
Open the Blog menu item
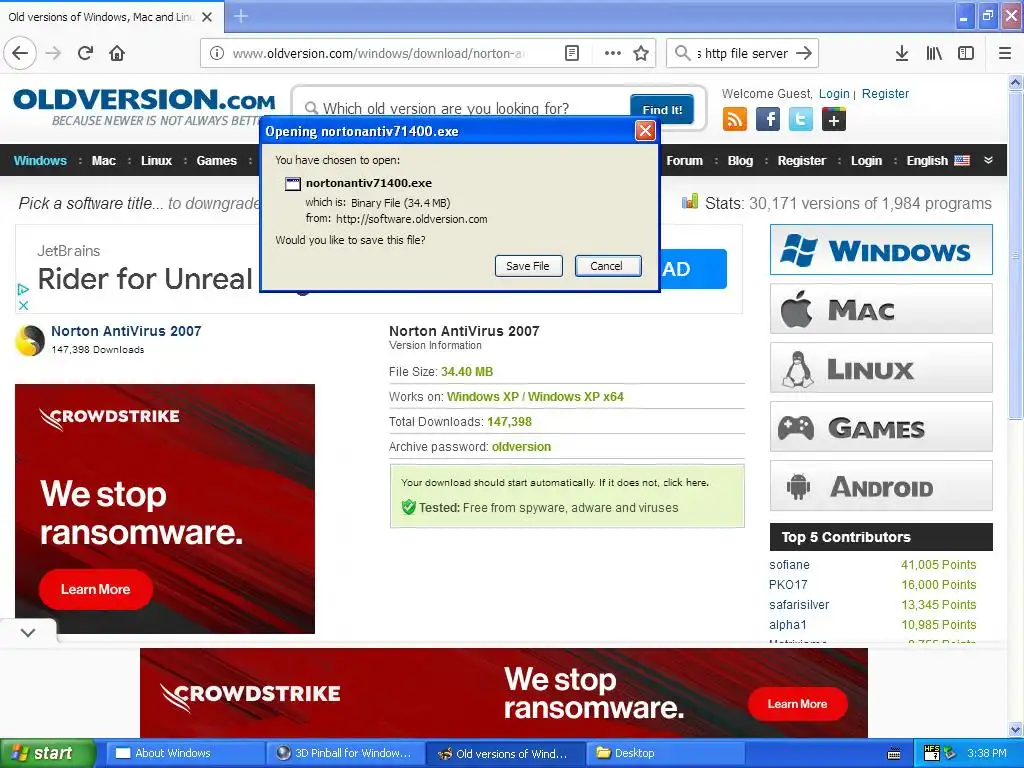point(741,161)
